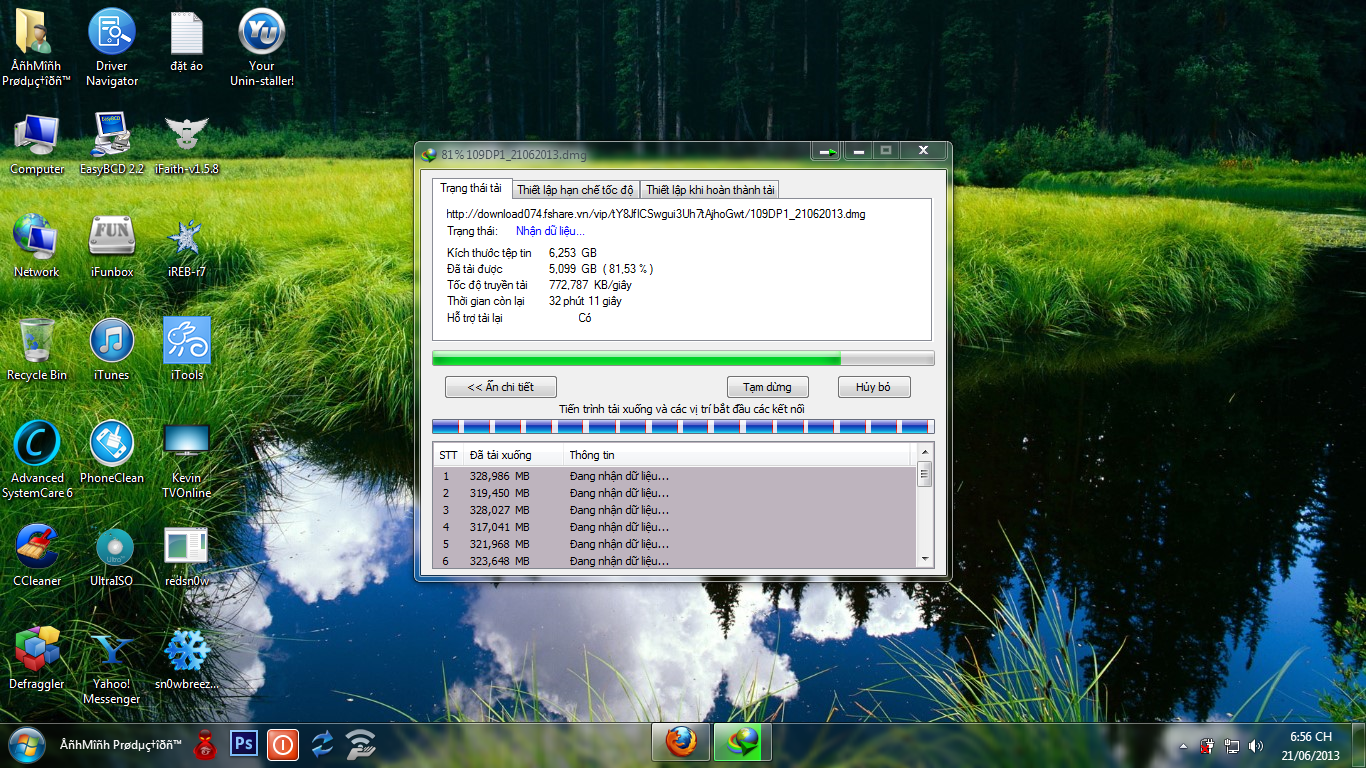This screenshot has width=1366, height=768.
Task: Launch Your Unin-staller! desktop shortcut
Action: tap(262, 48)
